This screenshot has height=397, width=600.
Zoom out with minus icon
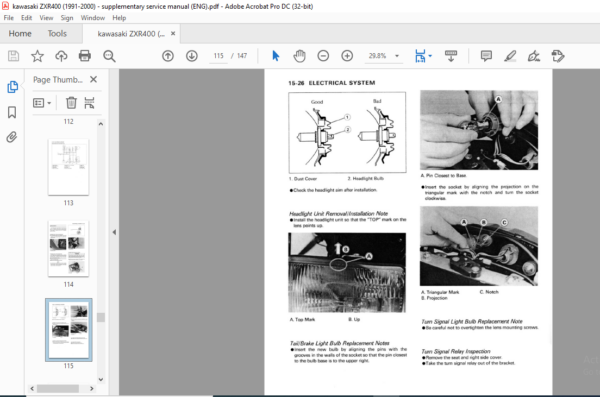[323, 56]
